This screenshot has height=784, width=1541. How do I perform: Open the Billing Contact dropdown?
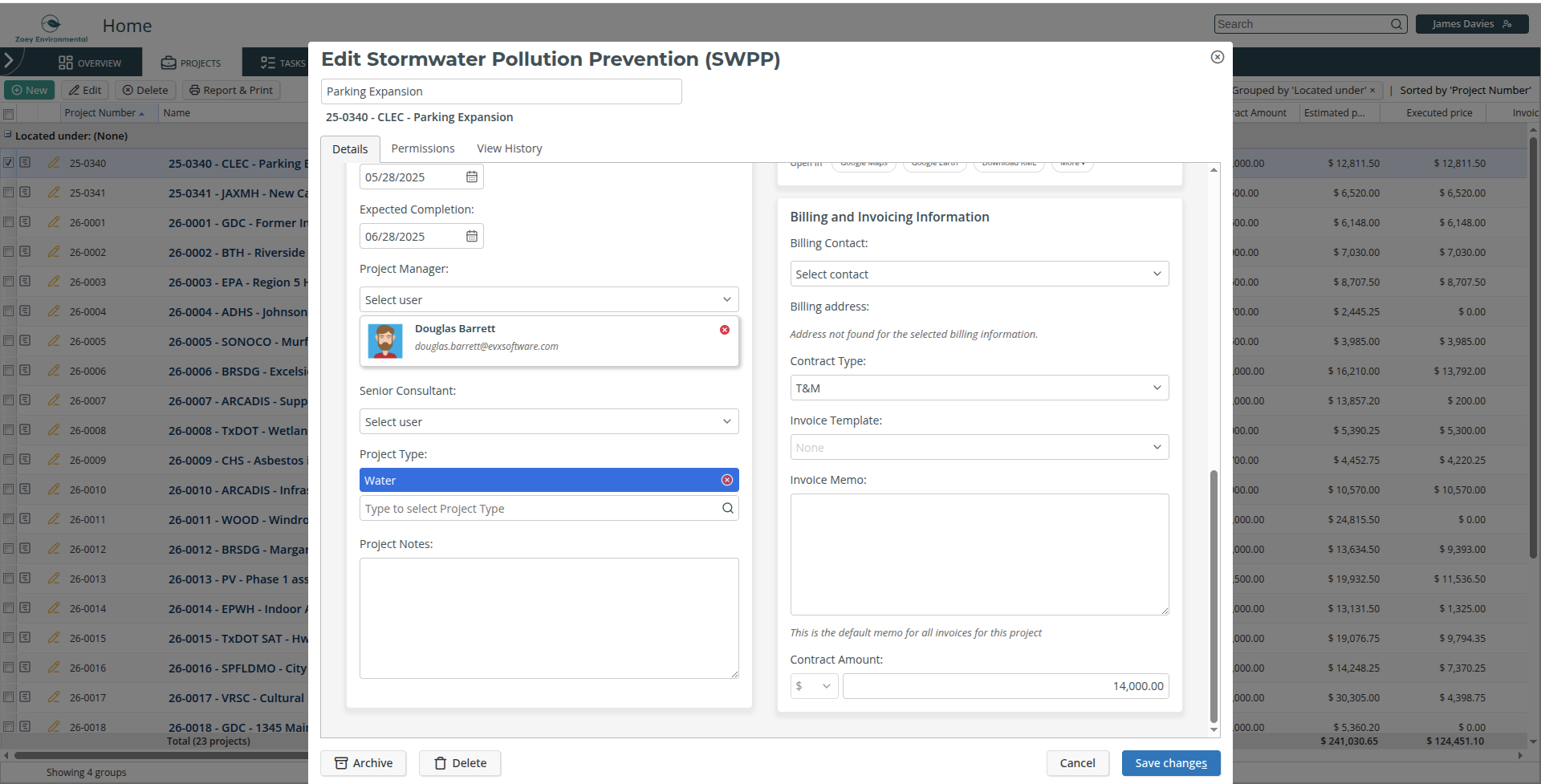[x=979, y=274]
